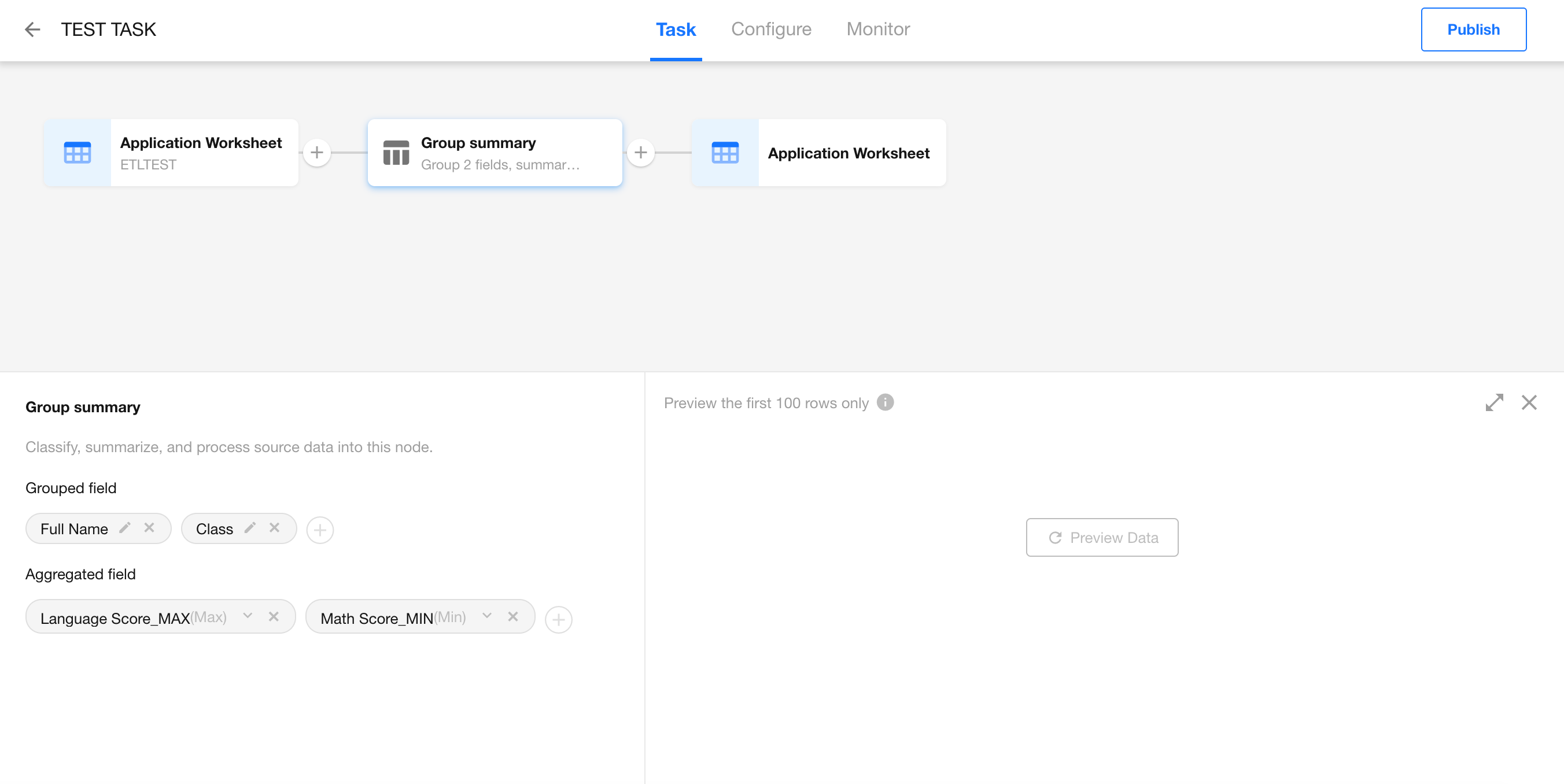The height and width of the screenshot is (784, 1564).
Task: Switch to the Configure tab
Action: click(770, 29)
